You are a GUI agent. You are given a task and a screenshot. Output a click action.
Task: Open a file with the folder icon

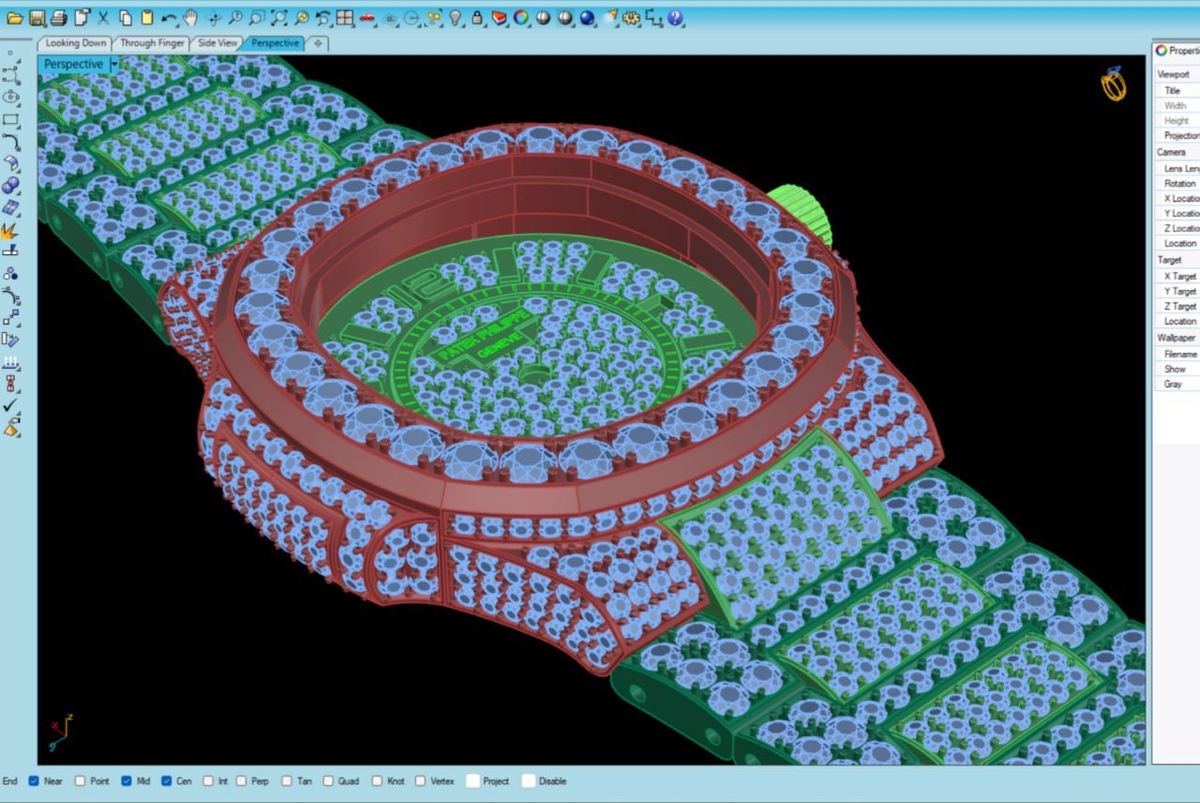[x=15, y=18]
